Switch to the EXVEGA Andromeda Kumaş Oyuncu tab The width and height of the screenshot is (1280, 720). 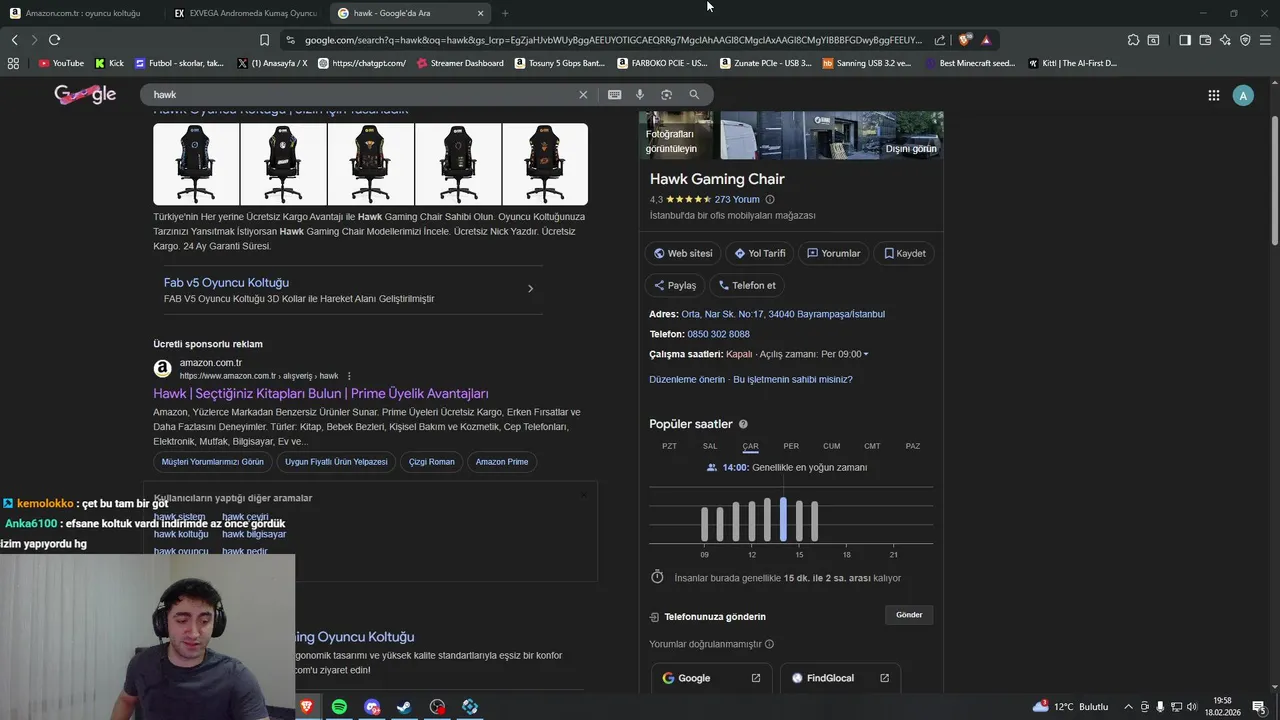pos(245,13)
